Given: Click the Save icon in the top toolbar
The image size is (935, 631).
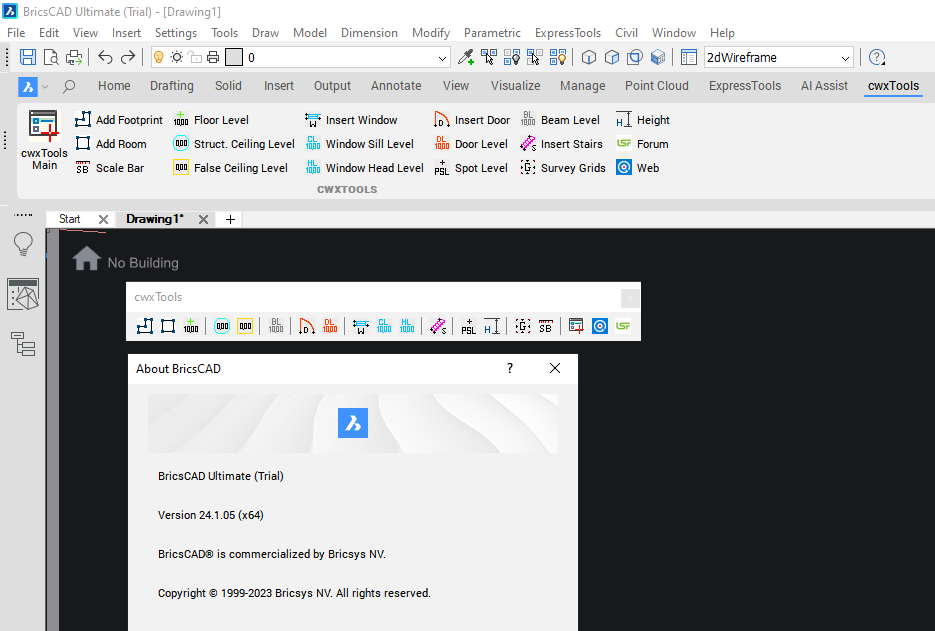Looking at the screenshot, I should (28, 57).
